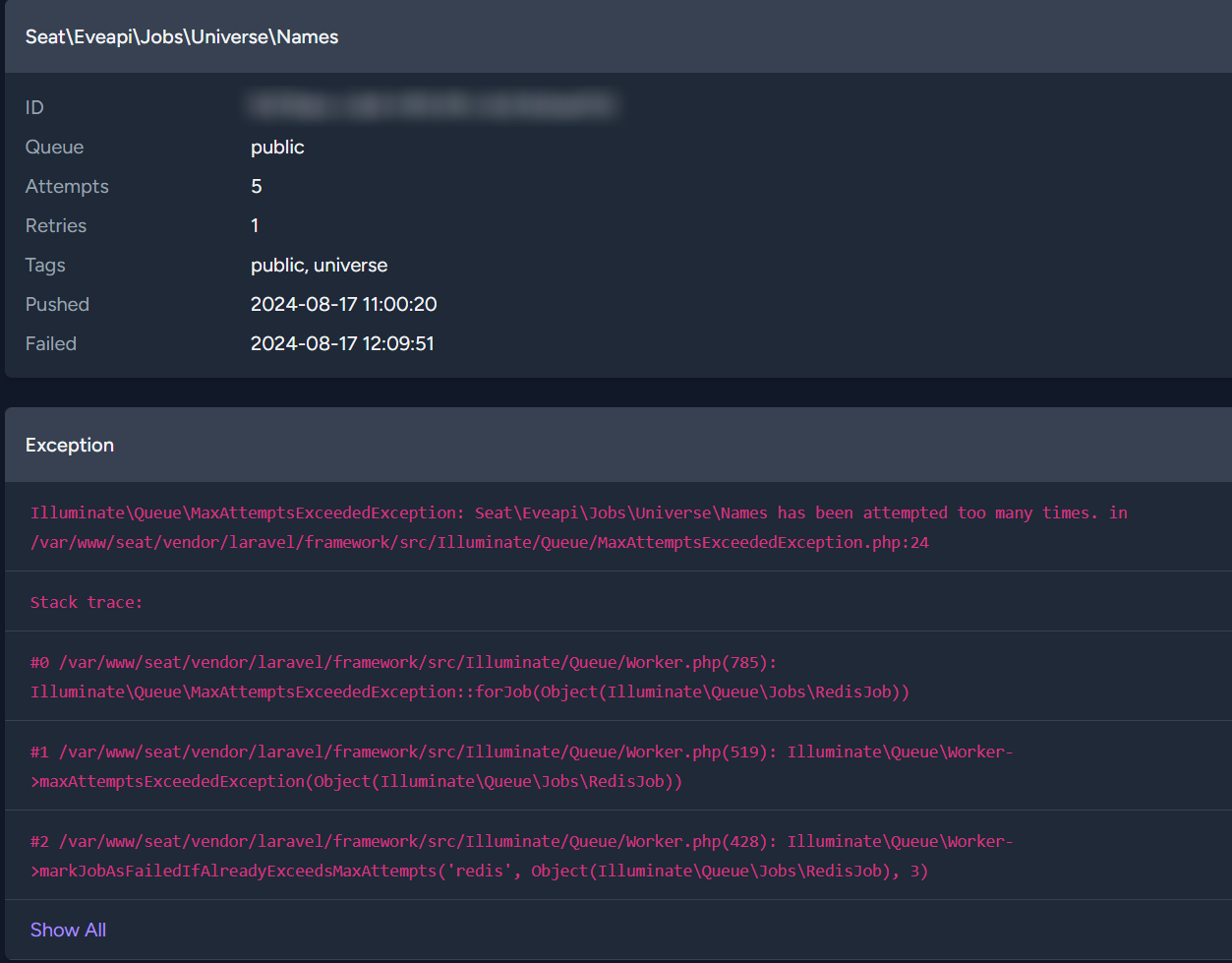
Task: Click the ID field label
Action: 34,107
